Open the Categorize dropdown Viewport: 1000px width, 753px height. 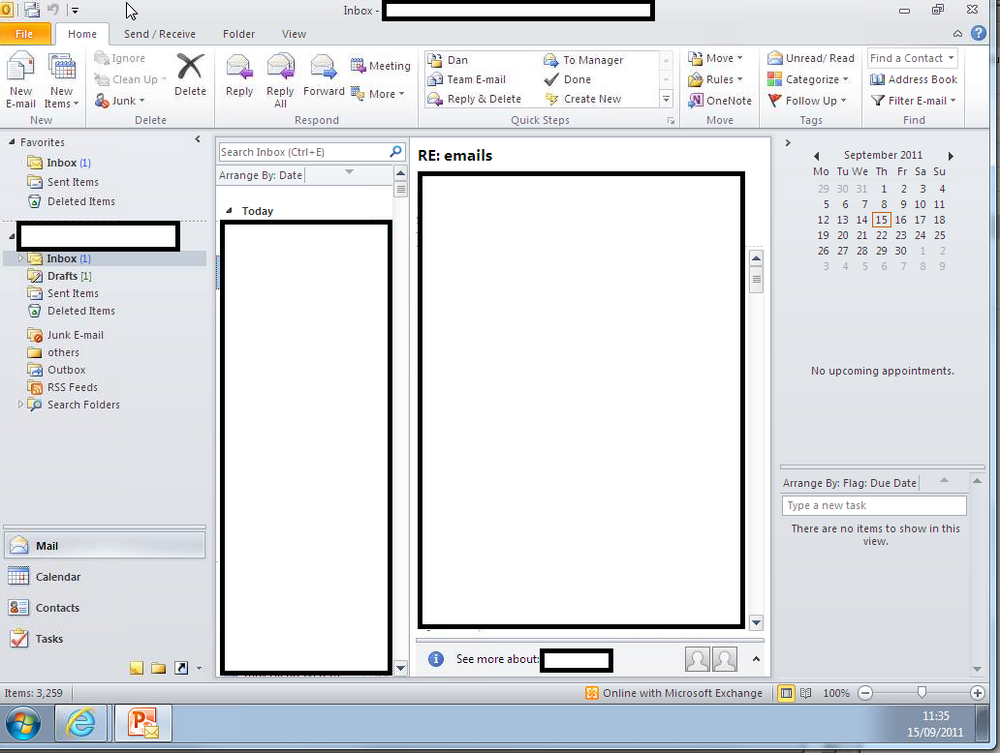click(808, 80)
